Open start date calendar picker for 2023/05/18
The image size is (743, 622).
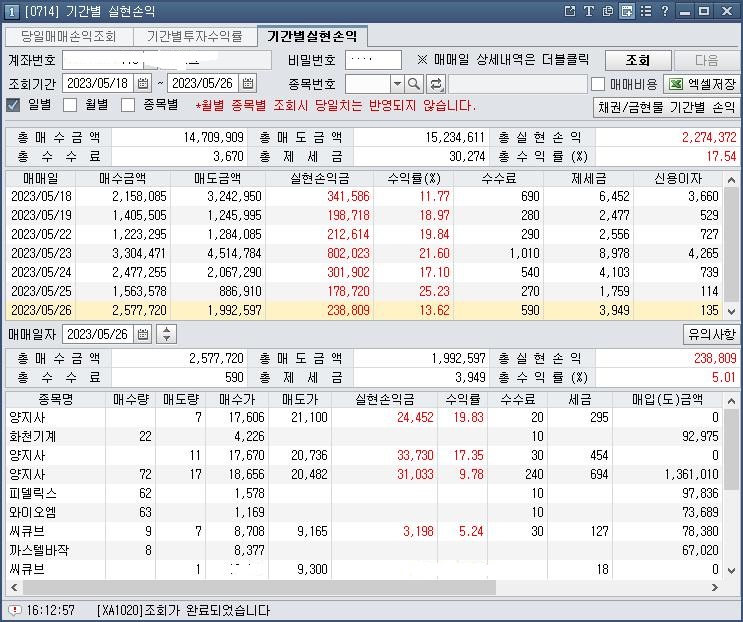[143, 83]
